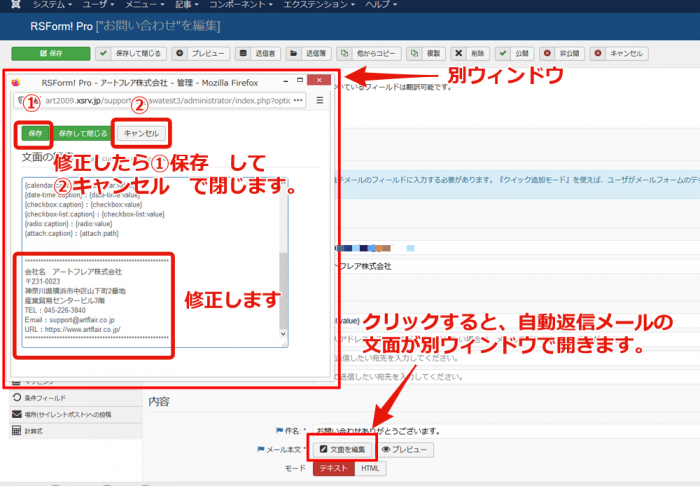Click the red circle icon of 非公開 button
This screenshot has width=700, height=486.
coord(547,53)
